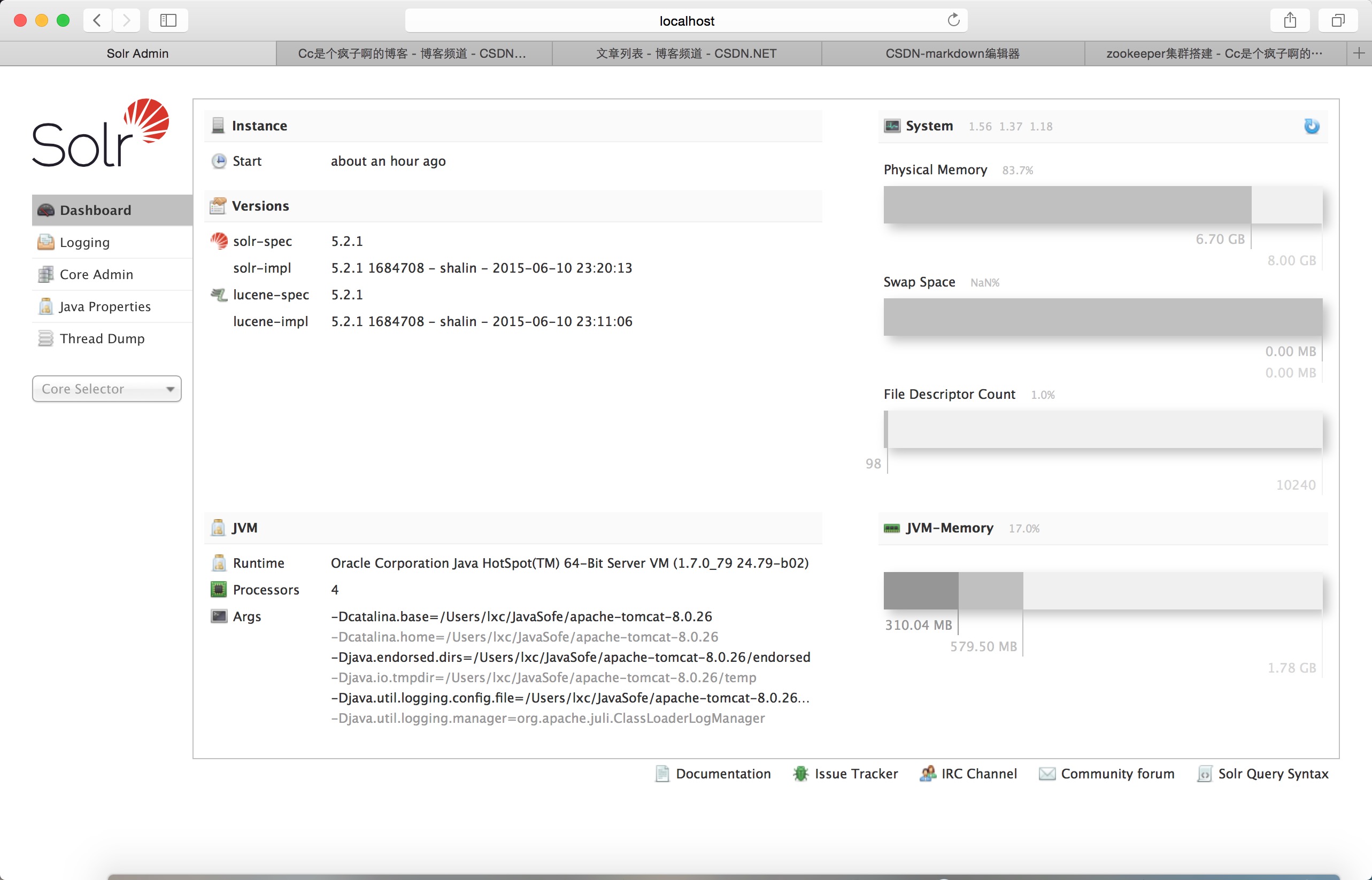Refresh the System statistics
Image resolution: width=1372 pixels, height=880 pixels.
pos(1312,126)
